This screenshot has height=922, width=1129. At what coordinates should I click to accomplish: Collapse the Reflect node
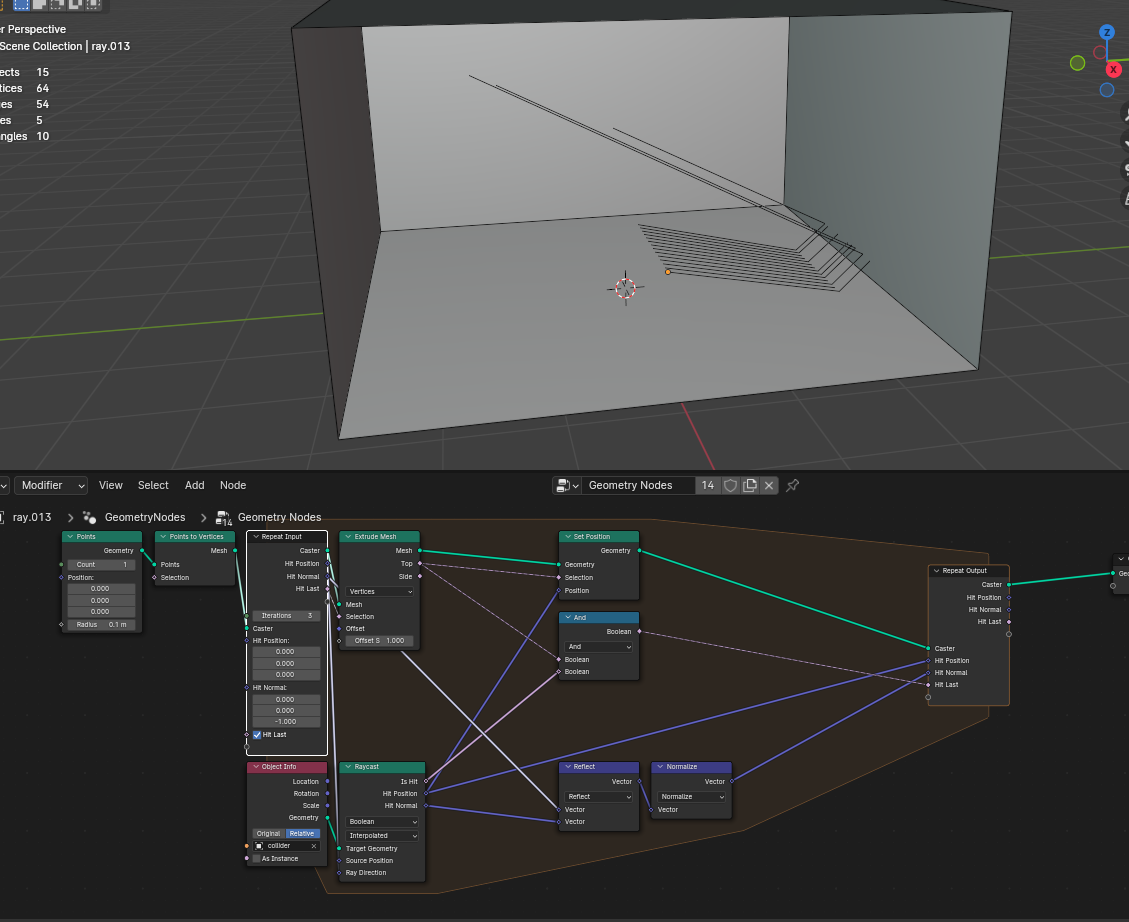tap(567, 767)
